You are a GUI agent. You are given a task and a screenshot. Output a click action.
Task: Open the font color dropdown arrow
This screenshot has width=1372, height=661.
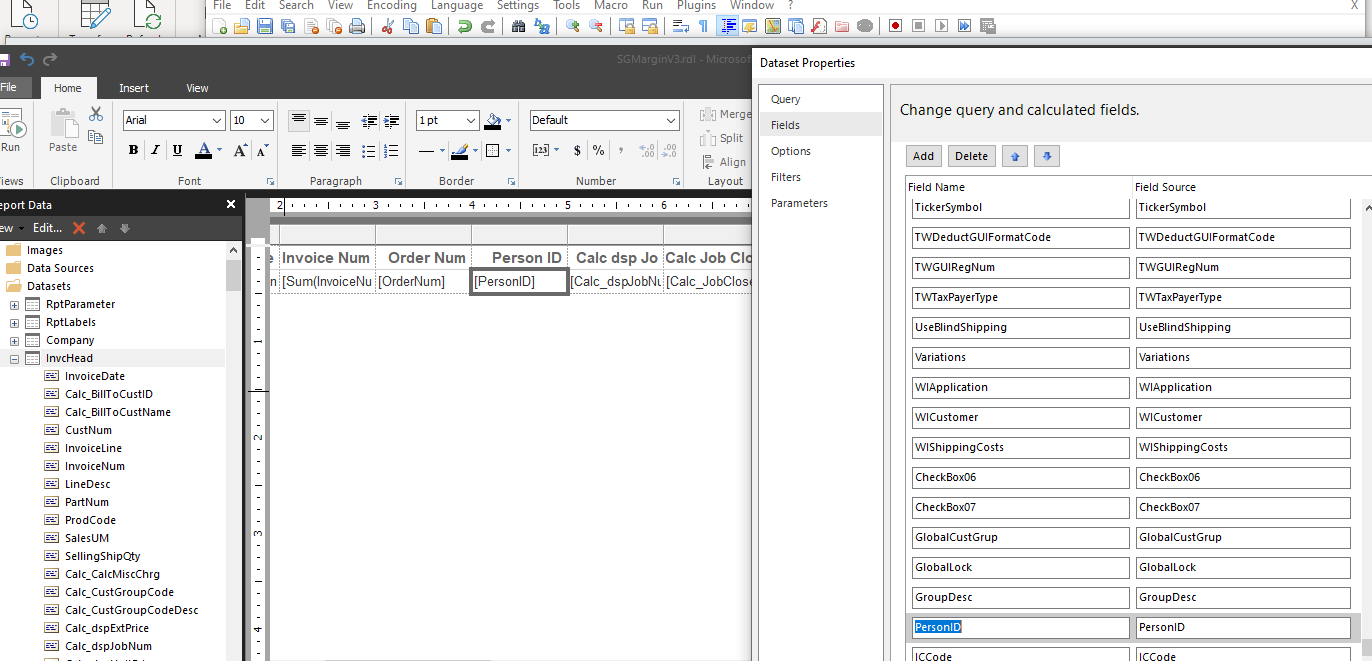click(x=219, y=151)
